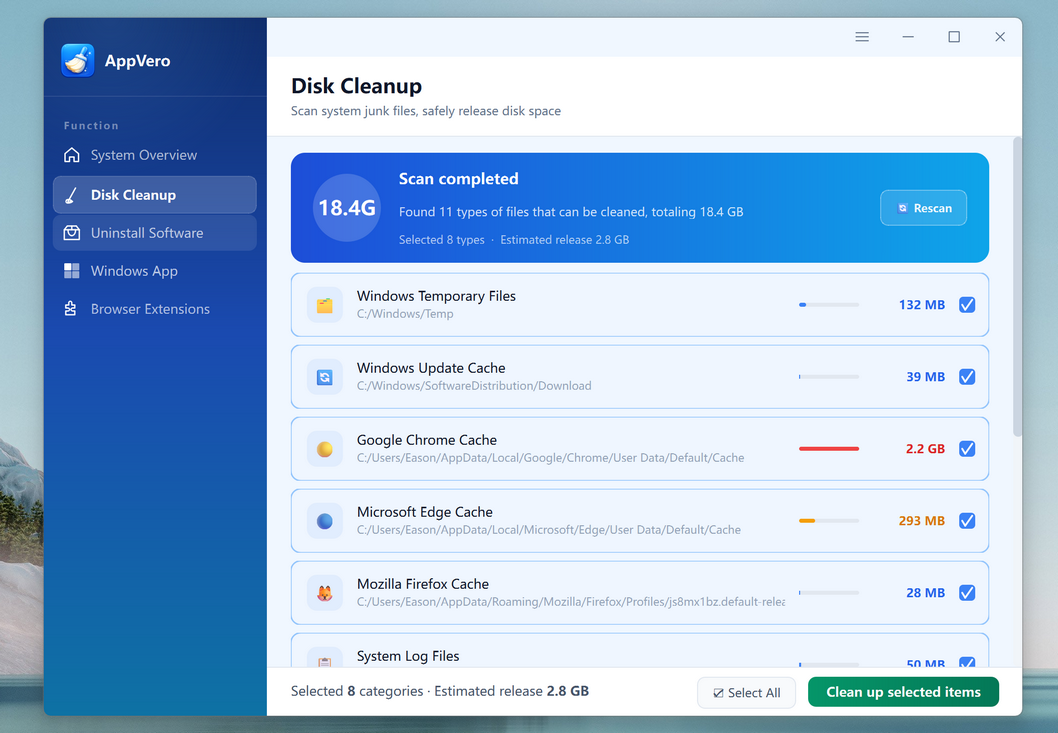The image size is (1058, 733).
Task: Click the Rescan button
Action: (923, 208)
